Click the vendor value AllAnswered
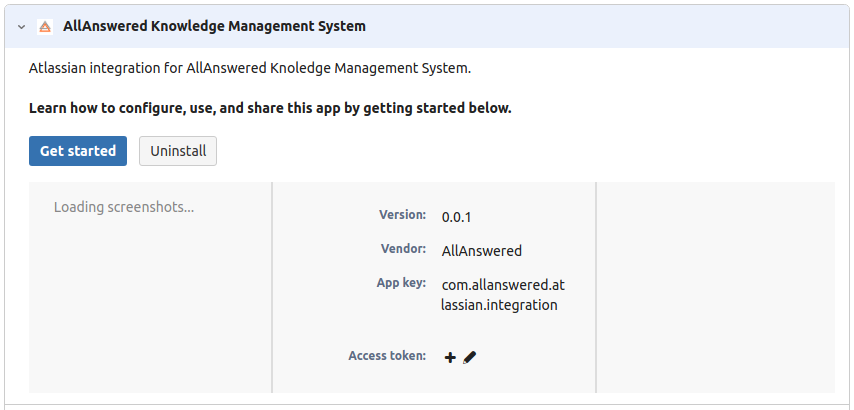 (x=481, y=251)
